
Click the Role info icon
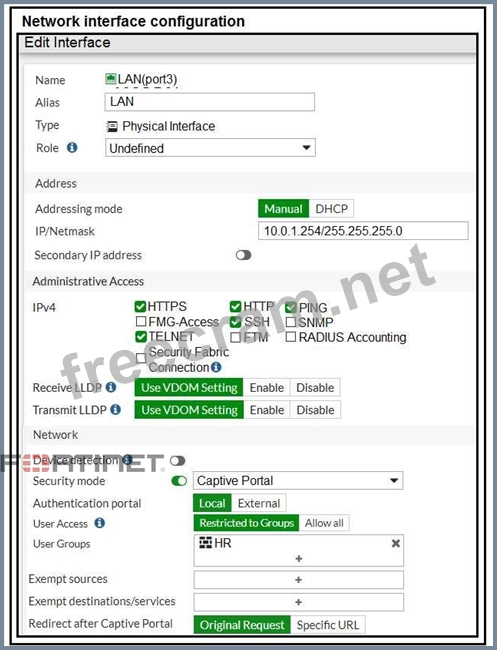pyautogui.click(x=72, y=148)
